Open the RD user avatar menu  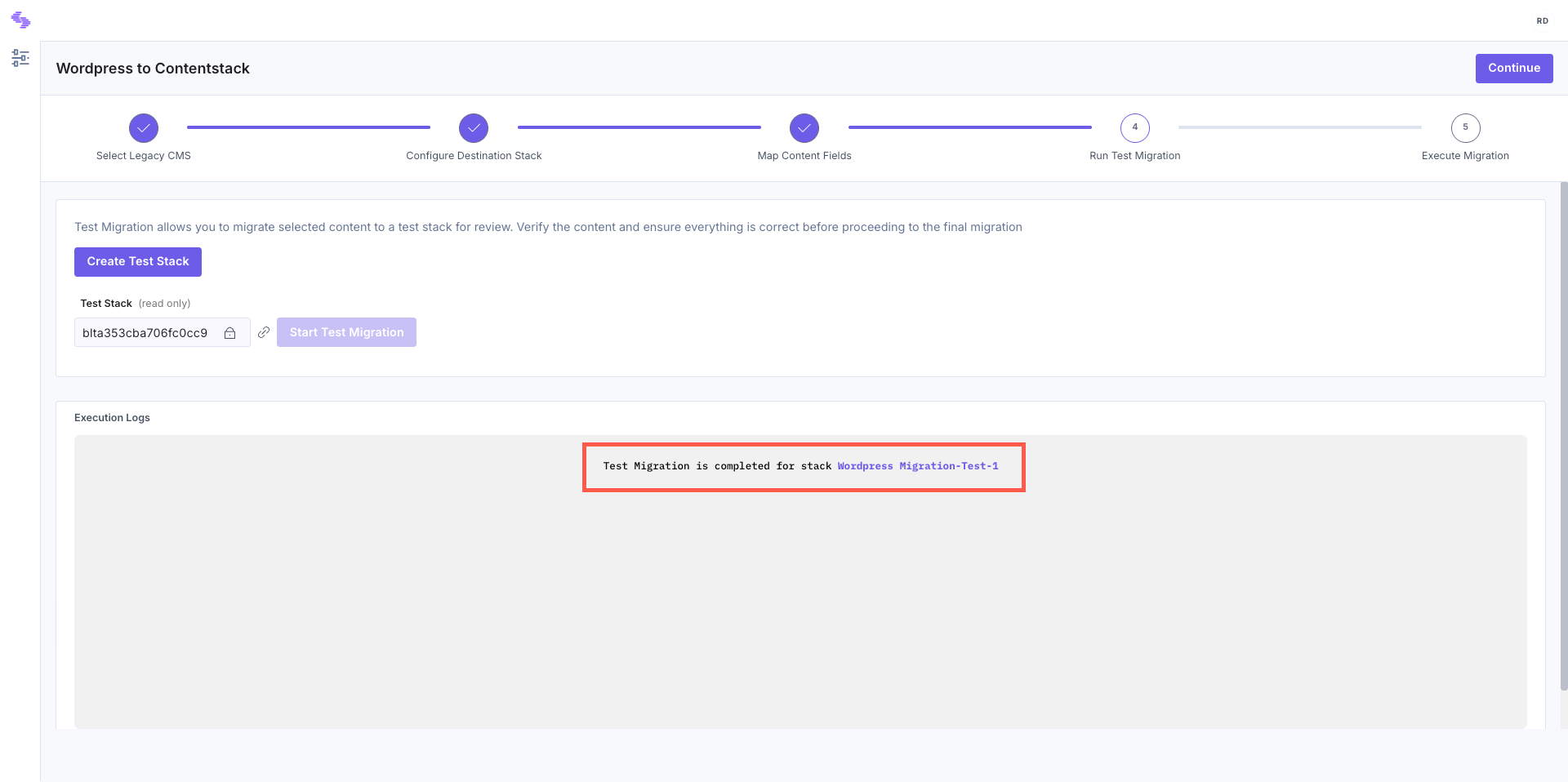[1542, 21]
